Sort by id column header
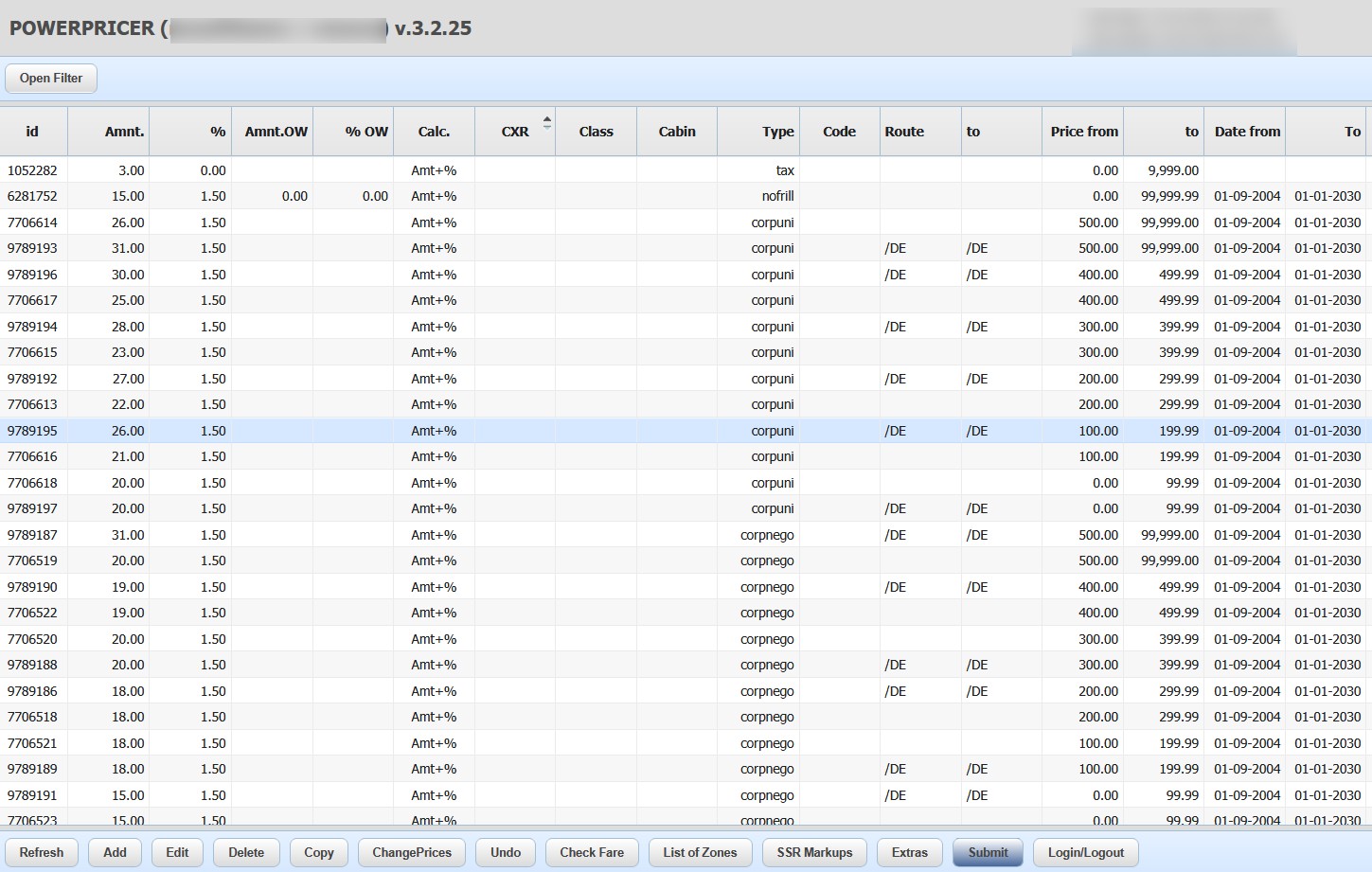The width and height of the screenshot is (1372, 872). [33, 132]
